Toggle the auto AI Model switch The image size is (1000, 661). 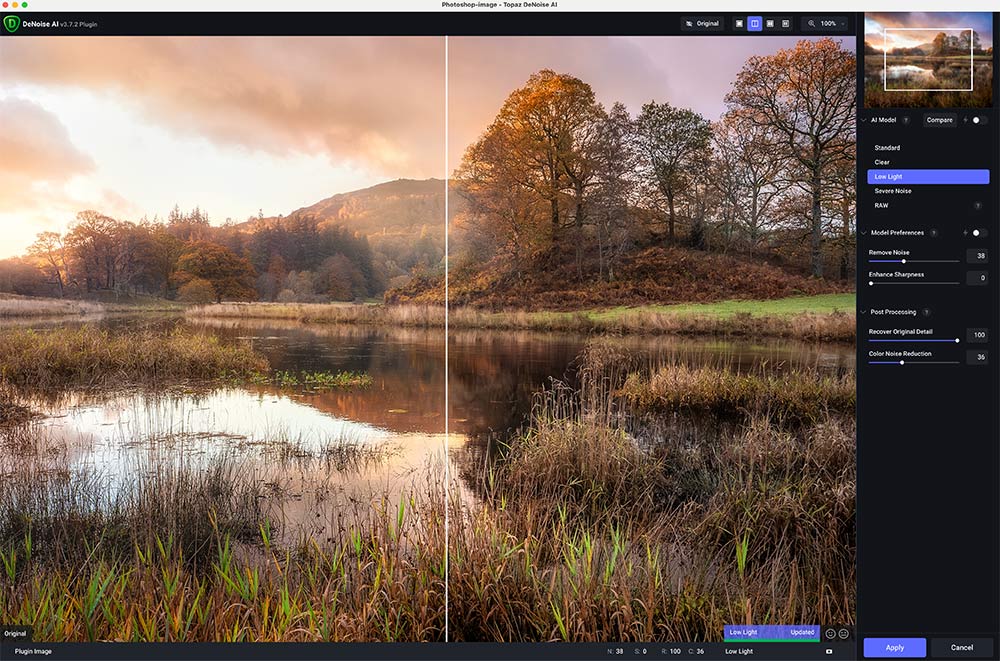pos(977,120)
